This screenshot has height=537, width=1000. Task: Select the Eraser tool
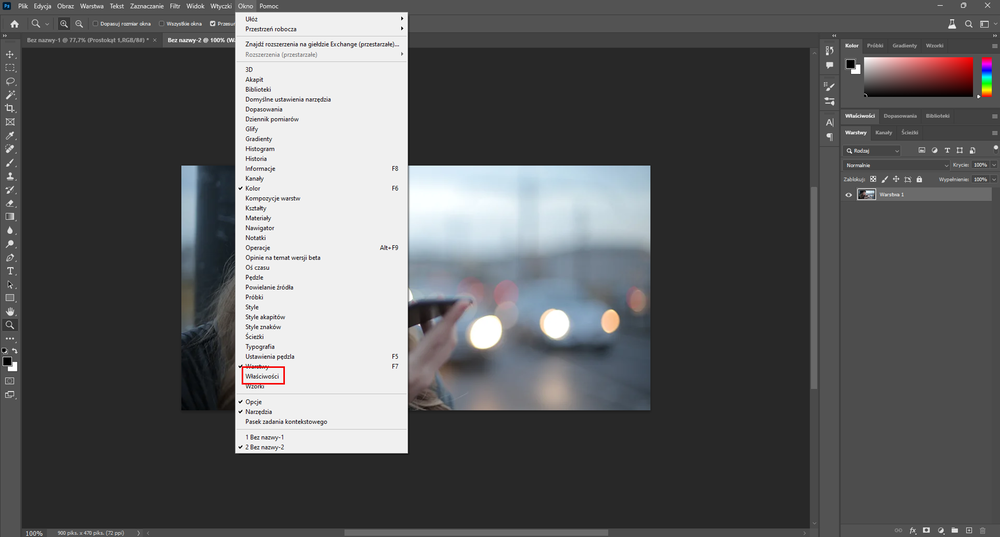[x=10, y=203]
